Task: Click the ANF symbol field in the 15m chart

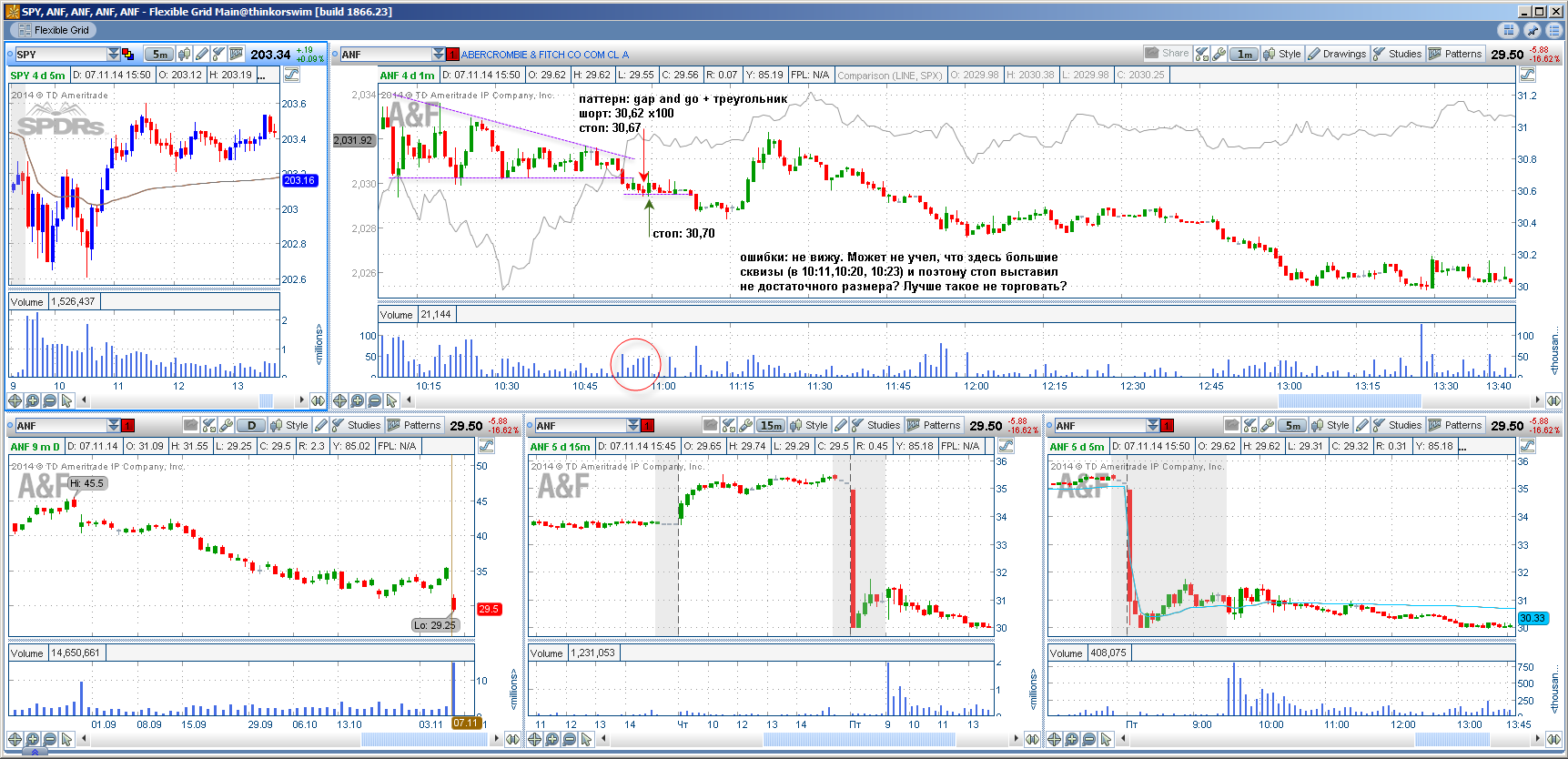Action: click(x=581, y=425)
